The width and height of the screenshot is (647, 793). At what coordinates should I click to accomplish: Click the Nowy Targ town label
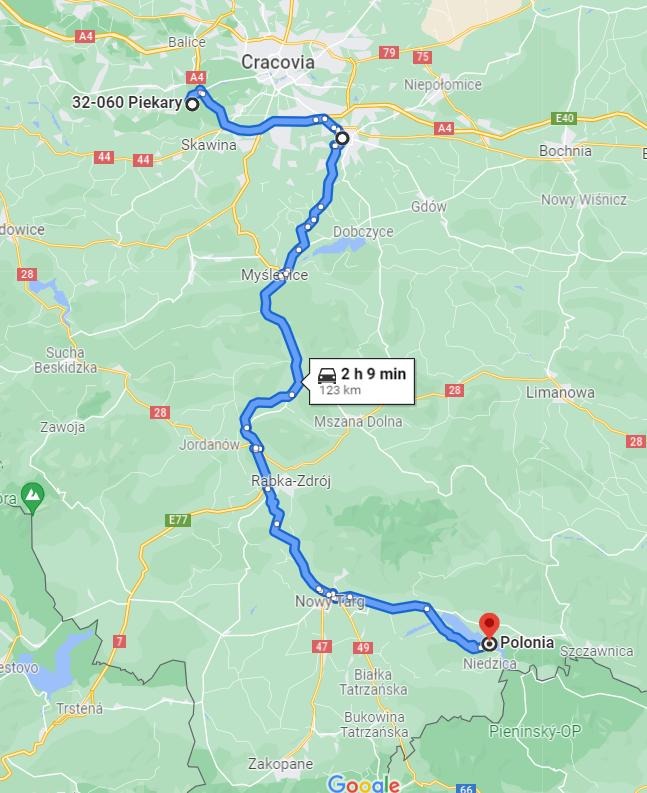(x=329, y=601)
